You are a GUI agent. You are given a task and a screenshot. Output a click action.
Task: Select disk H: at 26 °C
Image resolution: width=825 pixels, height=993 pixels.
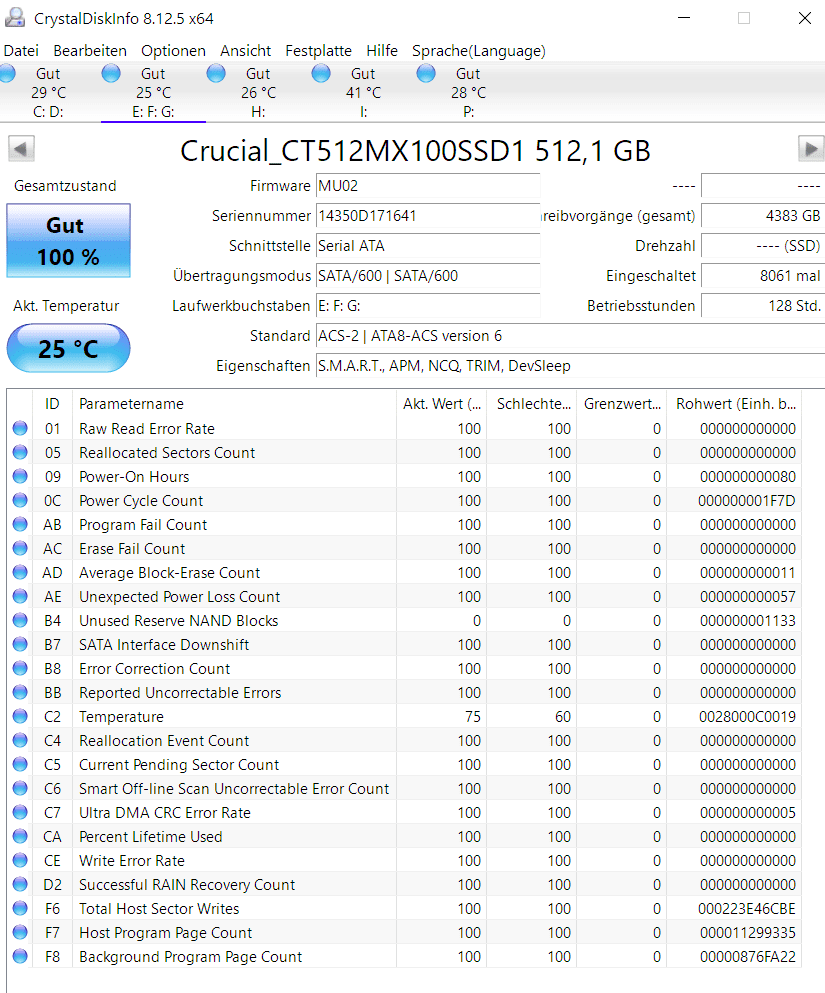(x=258, y=92)
